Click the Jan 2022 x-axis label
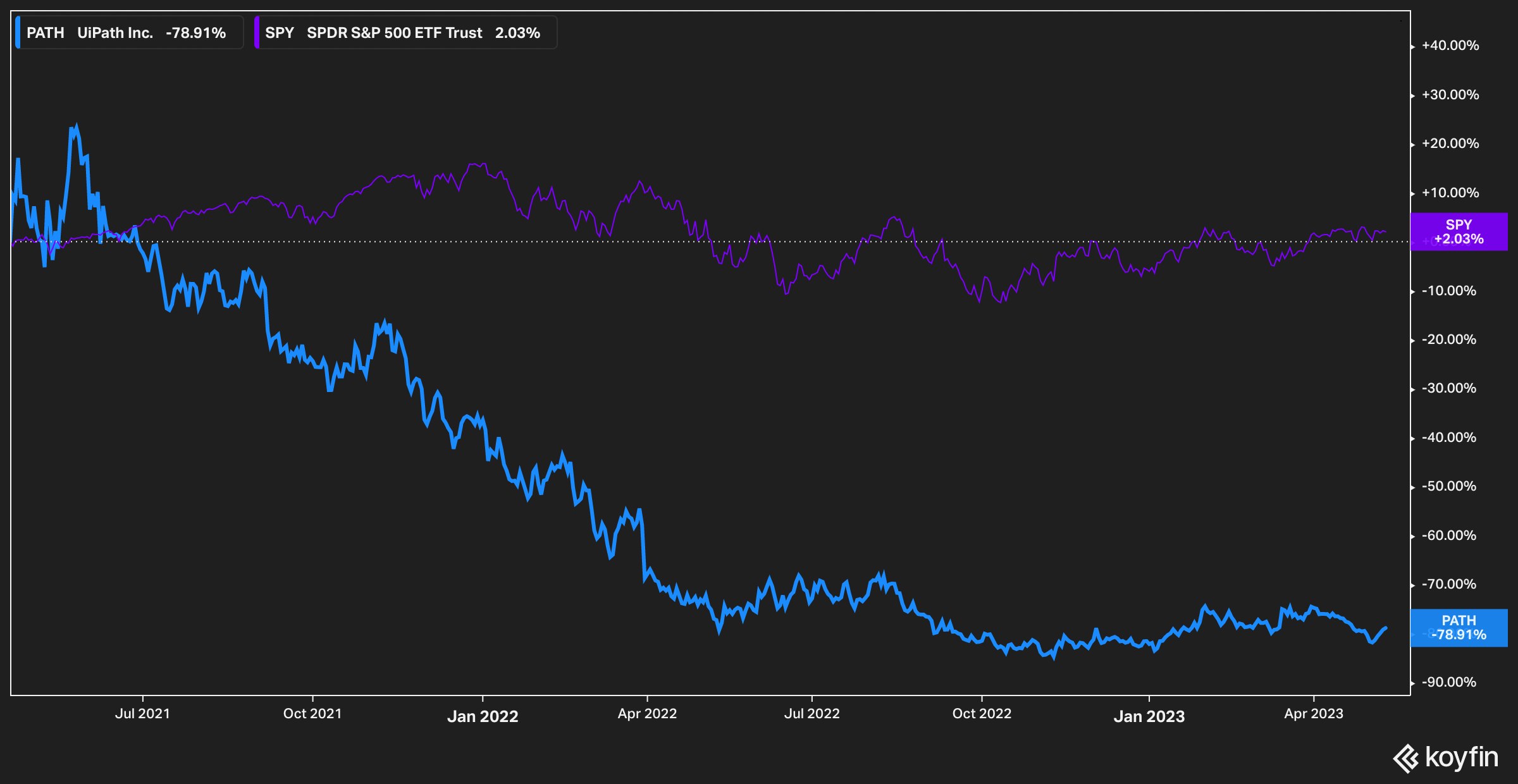Viewport: 1518px width, 784px height. [x=483, y=716]
